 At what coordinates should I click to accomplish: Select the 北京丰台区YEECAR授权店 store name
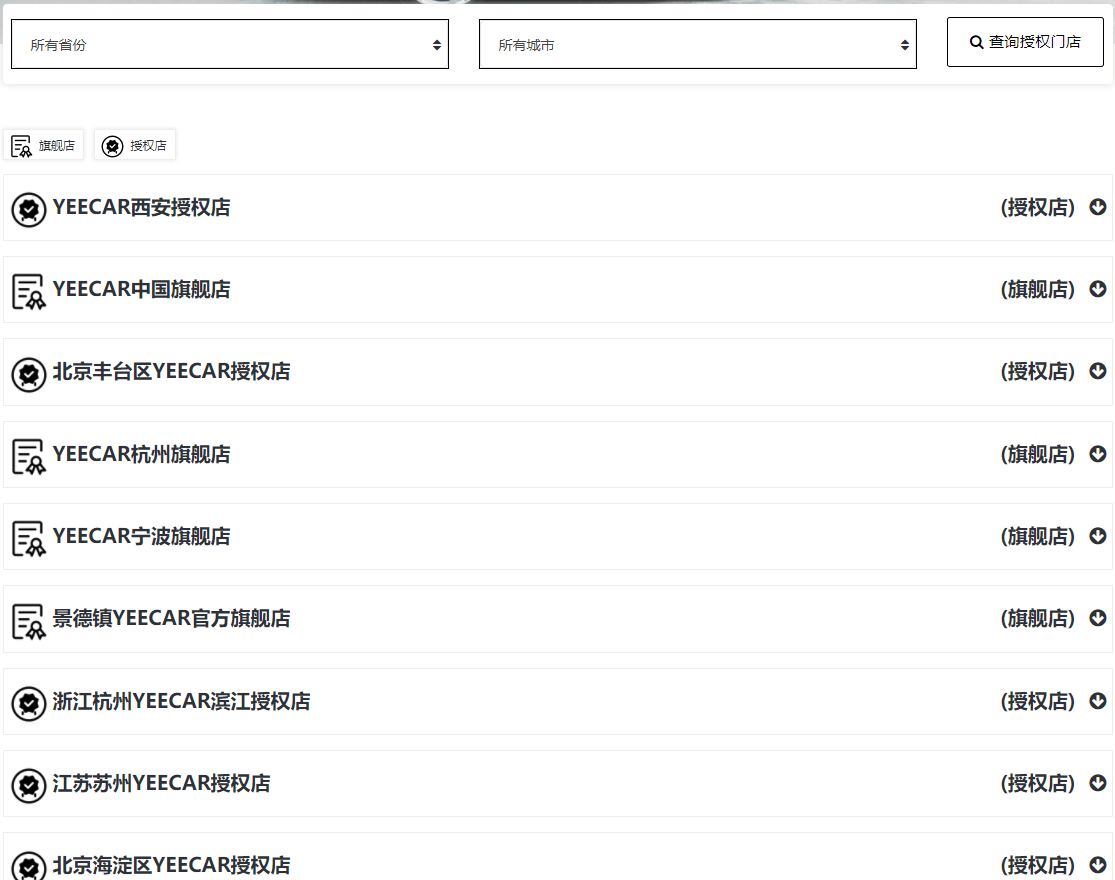click(x=171, y=372)
